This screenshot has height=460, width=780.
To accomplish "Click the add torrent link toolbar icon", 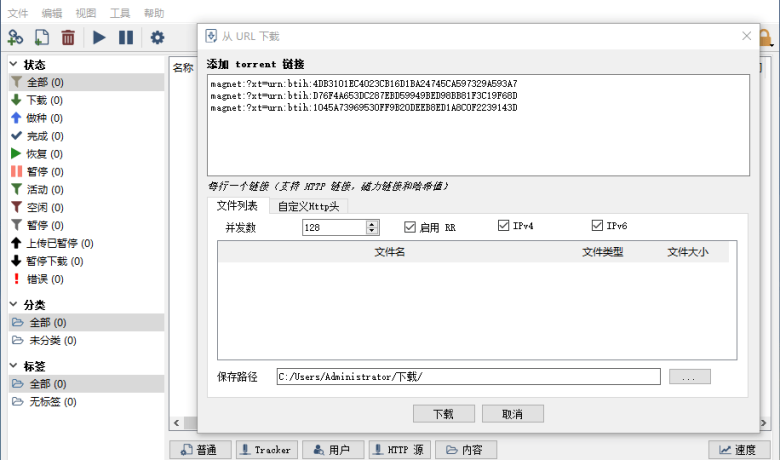I will click(x=15, y=37).
